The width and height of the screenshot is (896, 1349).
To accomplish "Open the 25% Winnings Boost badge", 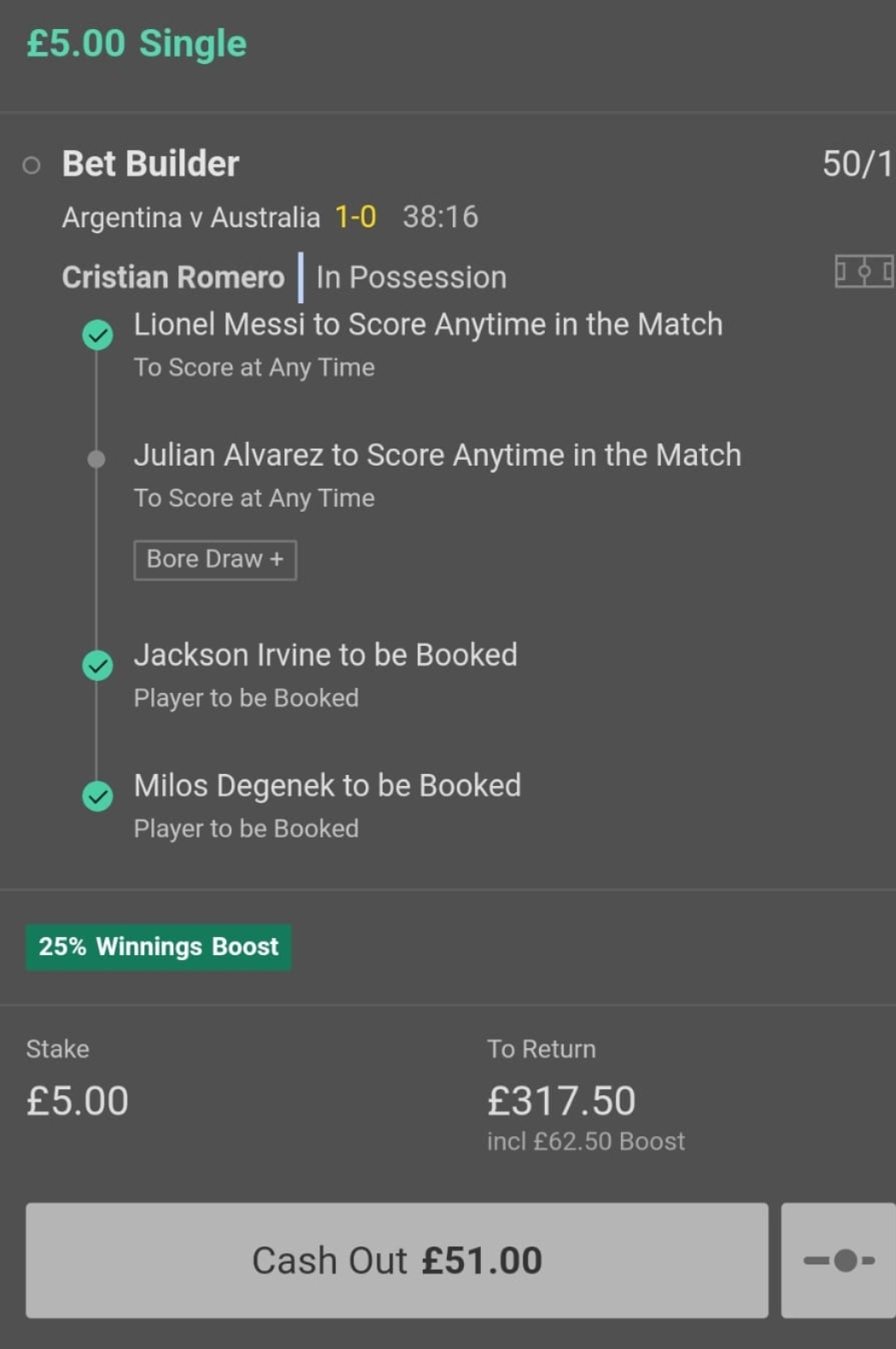I will (x=158, y=947).
